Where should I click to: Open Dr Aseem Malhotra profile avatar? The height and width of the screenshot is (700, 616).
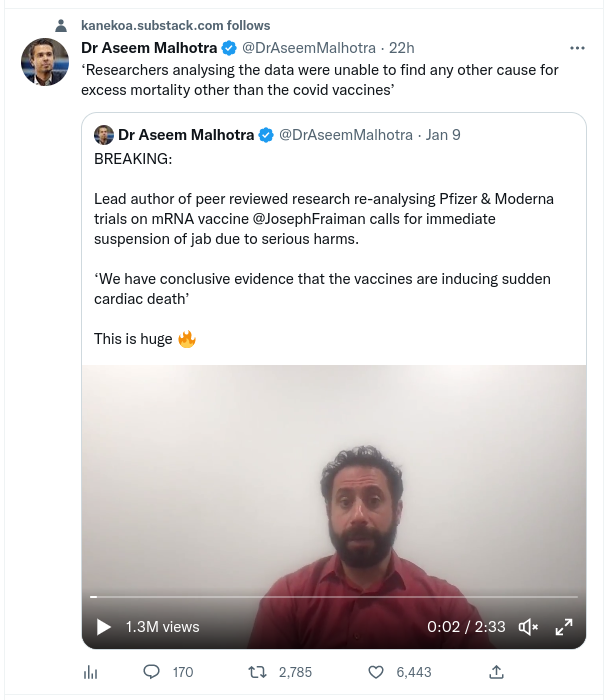tap(45, 64)
